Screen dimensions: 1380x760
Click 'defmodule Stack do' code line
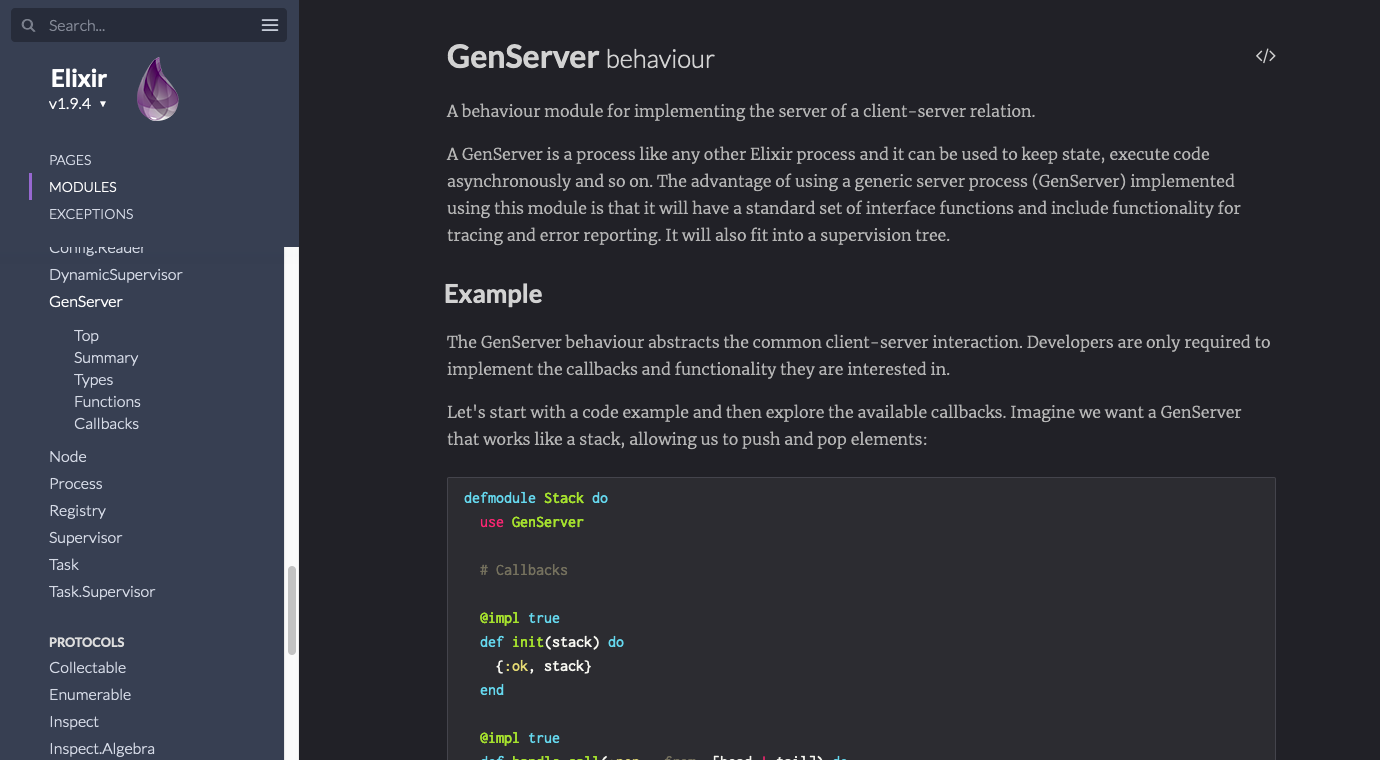[536, 498]
